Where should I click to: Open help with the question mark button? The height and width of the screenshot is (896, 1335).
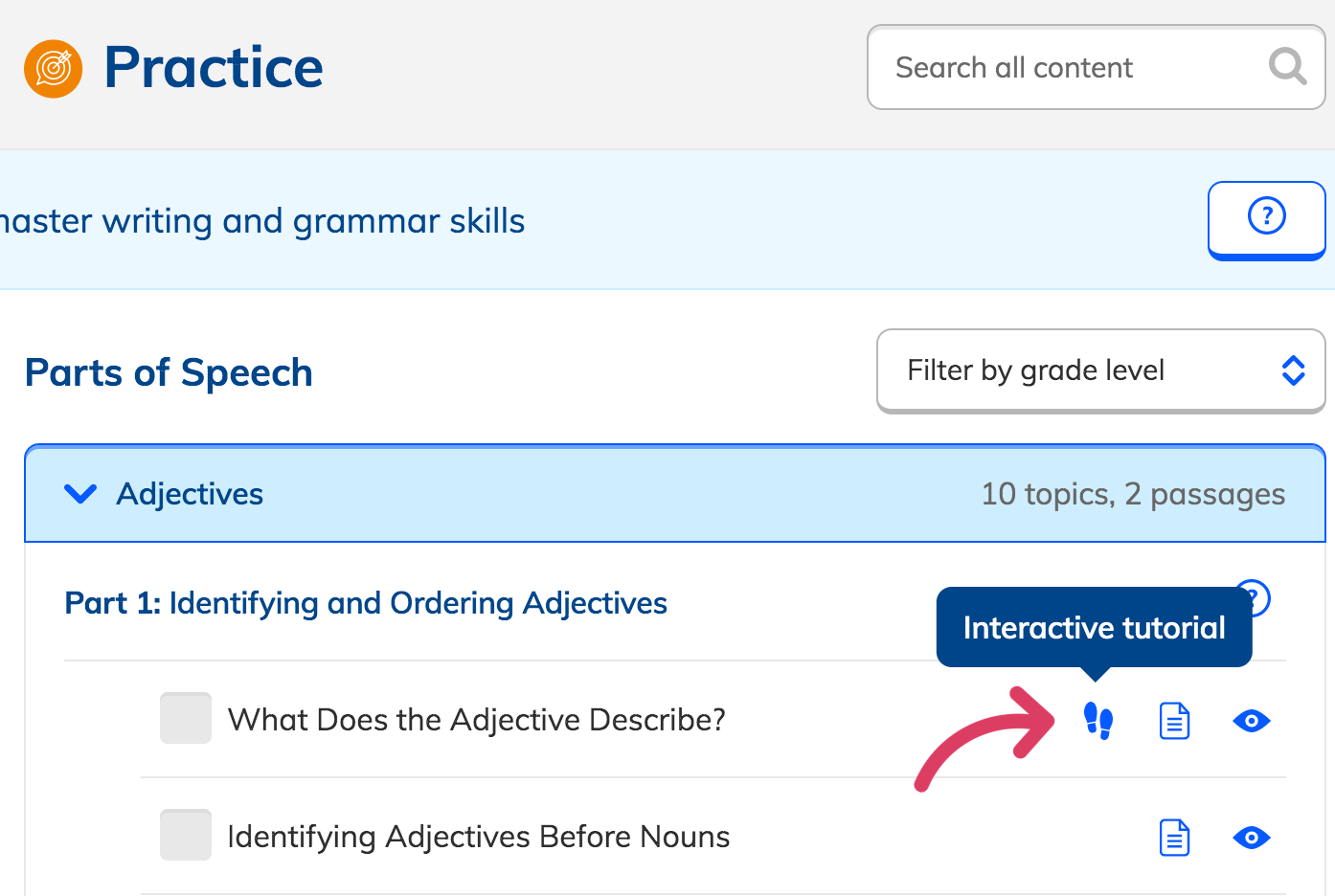point(1266,216)
